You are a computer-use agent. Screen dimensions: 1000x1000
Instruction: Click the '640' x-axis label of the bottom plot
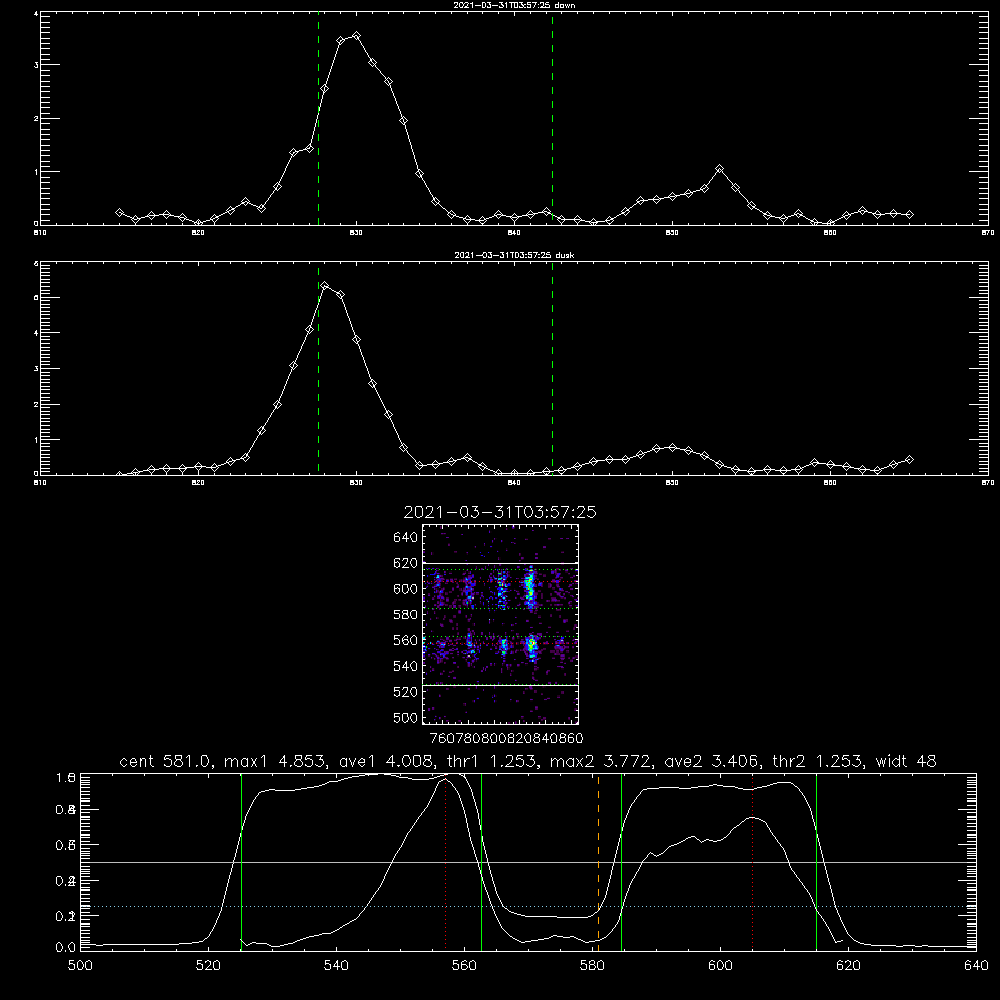coord(976,966)
